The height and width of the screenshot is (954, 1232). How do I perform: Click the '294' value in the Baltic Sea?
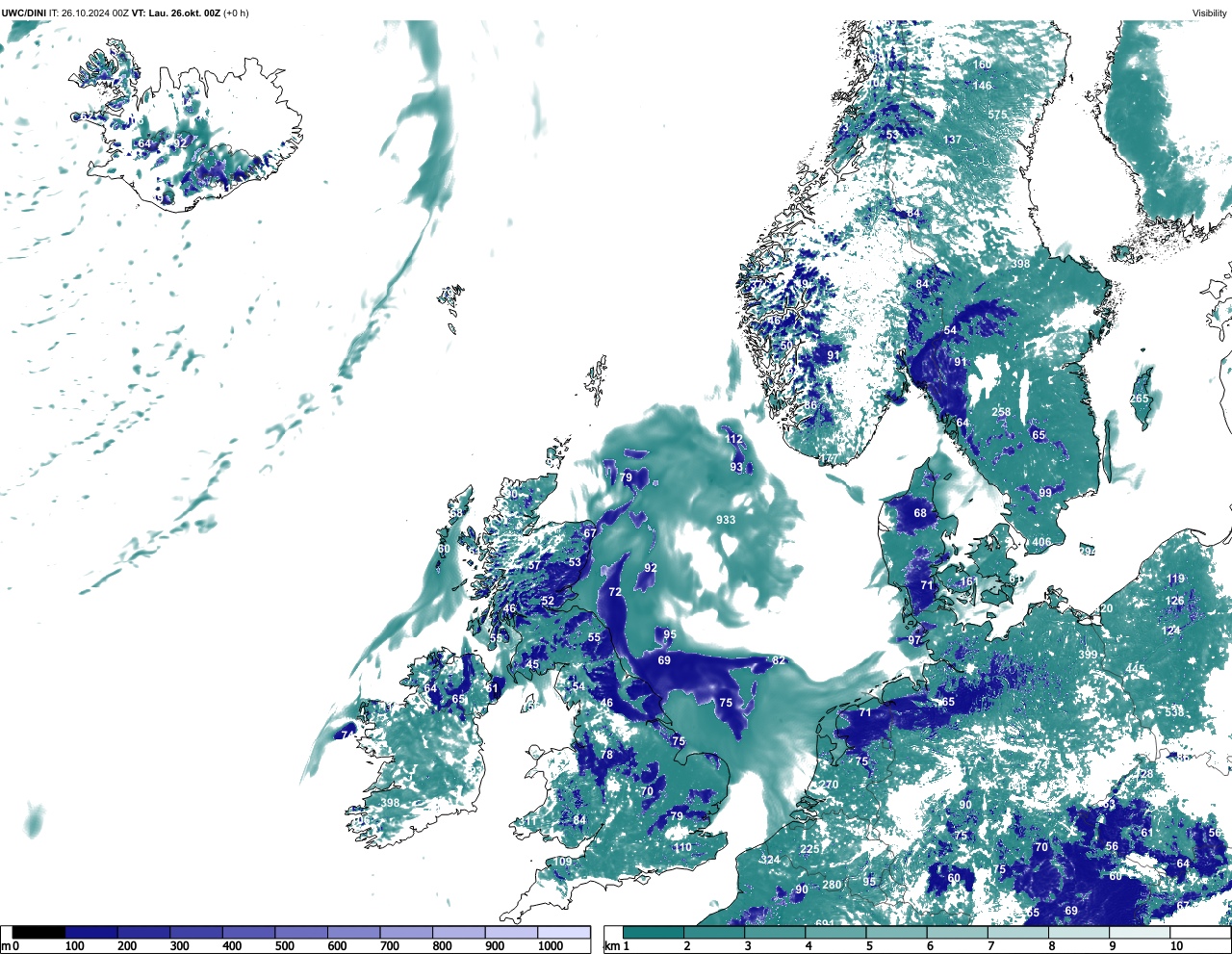[x=1087, y=551]
